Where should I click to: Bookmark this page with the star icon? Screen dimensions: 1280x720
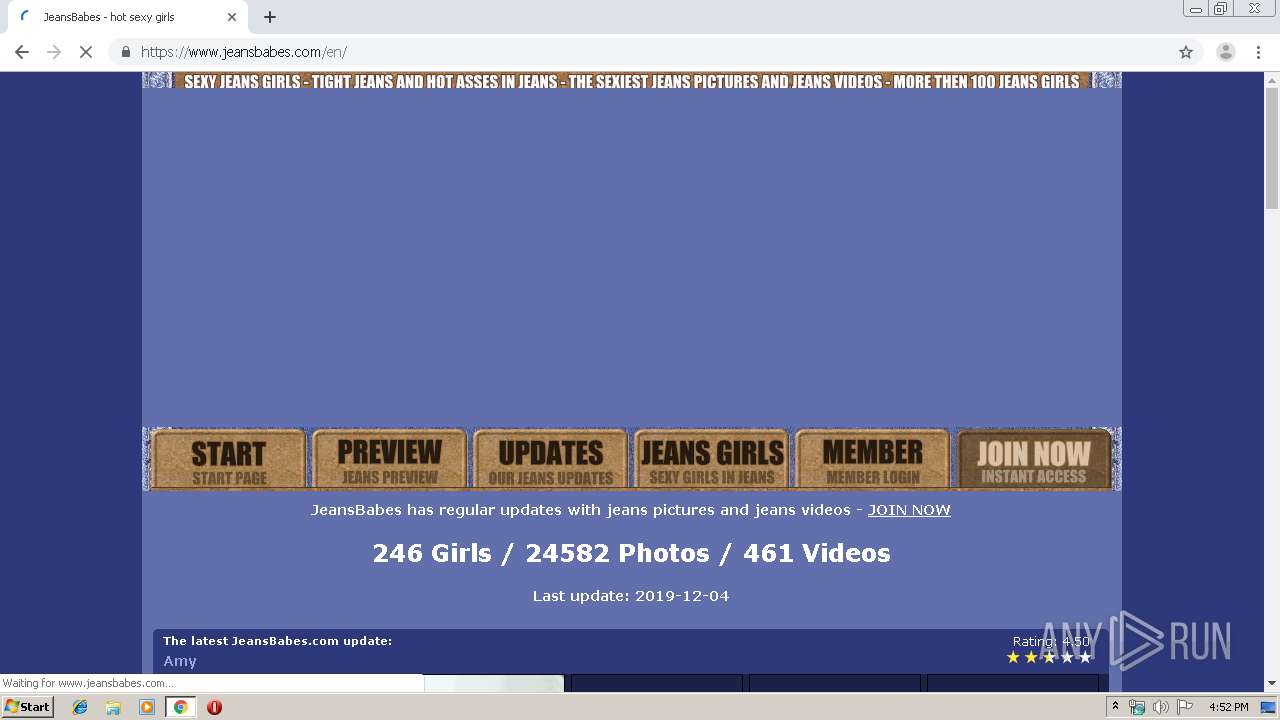(1186, 52)
